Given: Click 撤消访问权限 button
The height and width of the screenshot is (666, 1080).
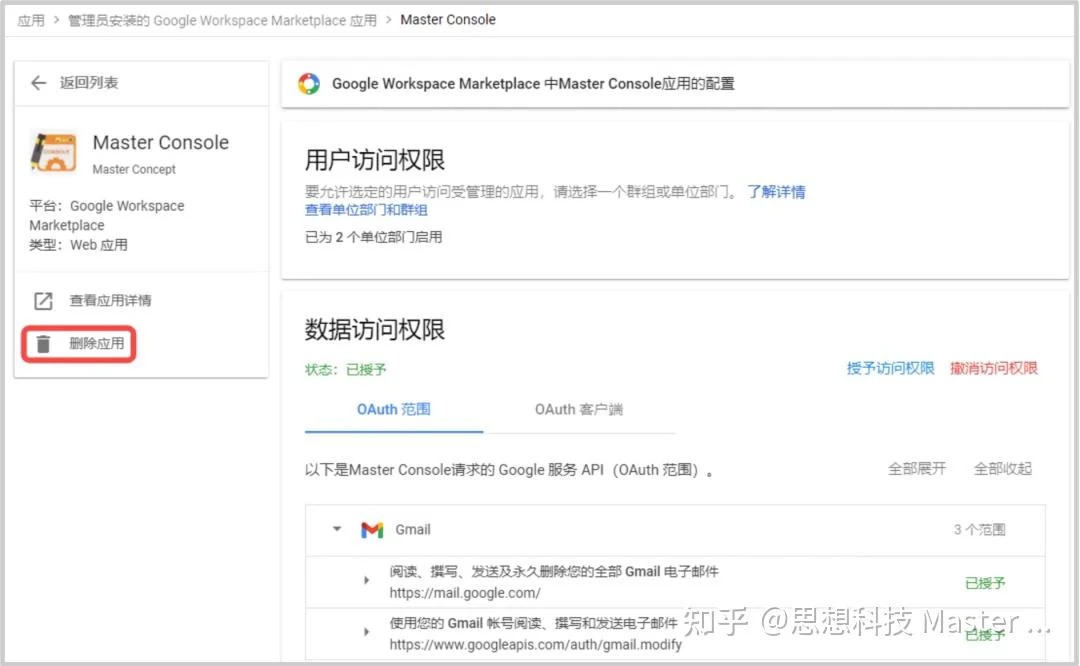Looking at the screenshot, I should [993, 368].
